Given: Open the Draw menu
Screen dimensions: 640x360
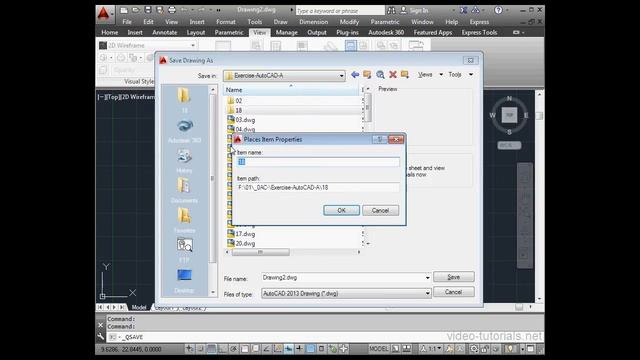Looking at the screenshot, I should point(280,22).
